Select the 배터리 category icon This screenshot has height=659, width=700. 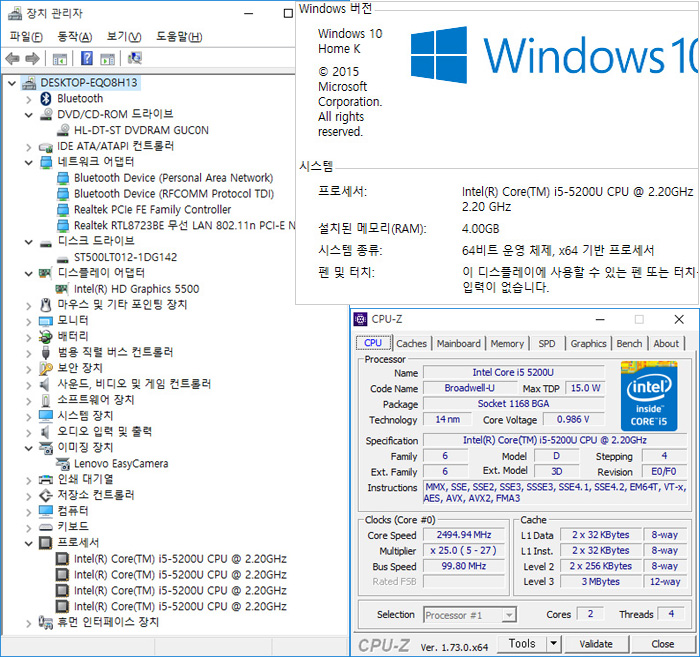point(46,336)
